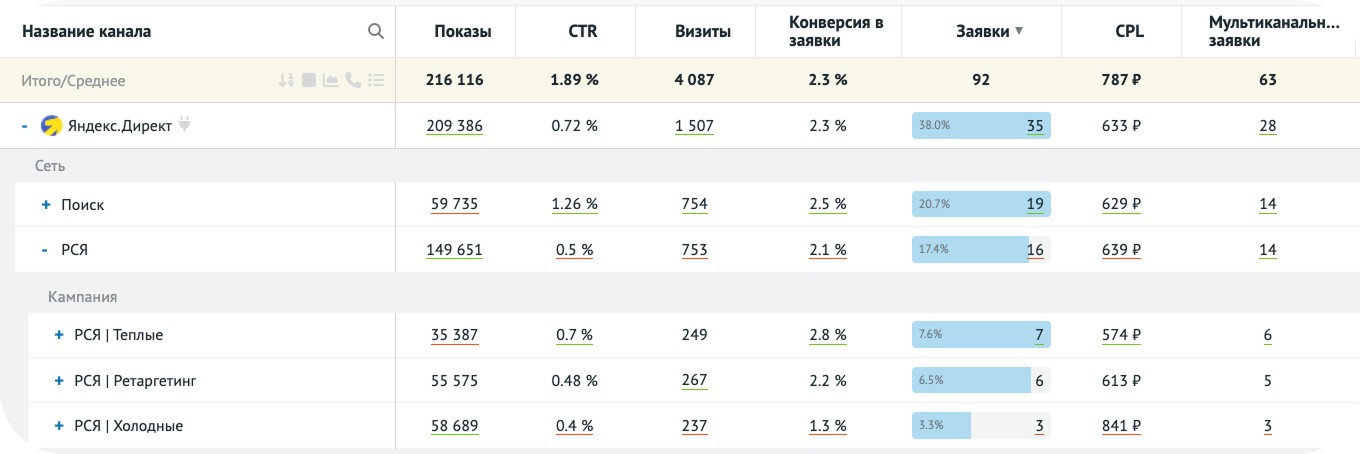Expand the РСЯ | Ретаргетинг campaign
The image size is (1360, 454).
click(x=59, y=381)
